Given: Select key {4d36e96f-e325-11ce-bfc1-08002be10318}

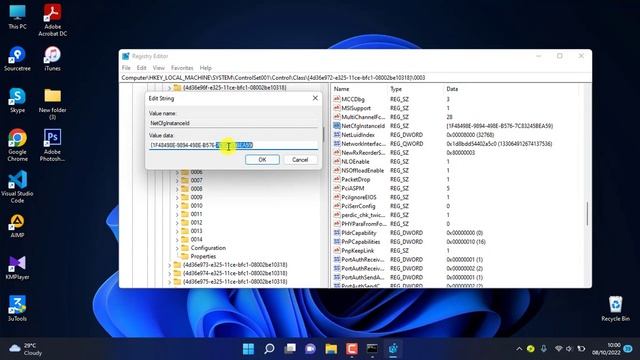Looking at the screenshot, I should 235,87.
